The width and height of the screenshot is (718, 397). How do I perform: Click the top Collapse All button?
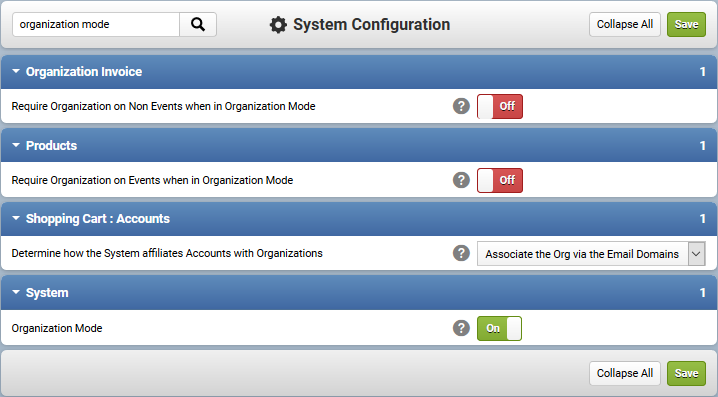tap(625, 24)
